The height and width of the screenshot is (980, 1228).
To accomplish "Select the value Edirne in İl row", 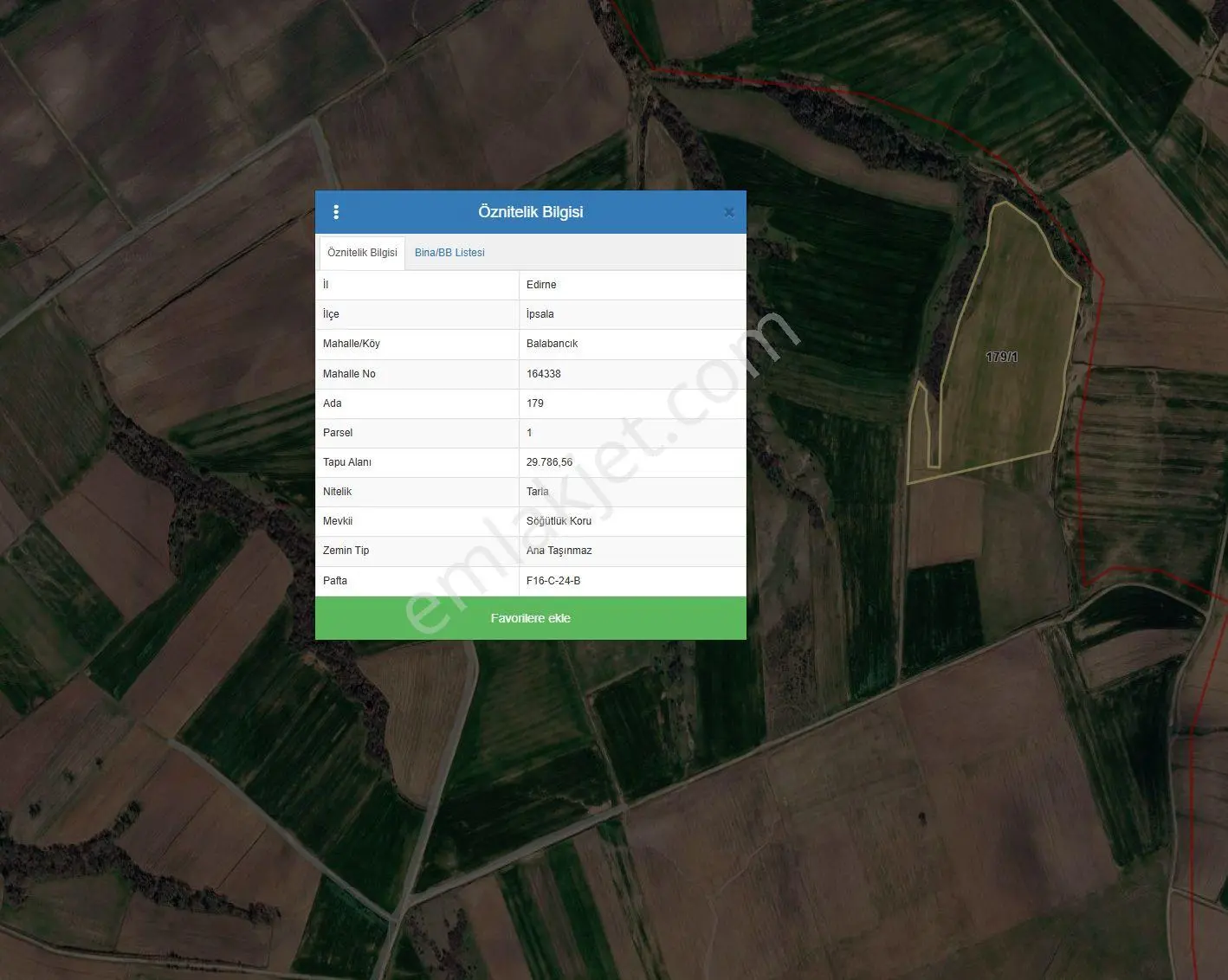I will (541, 285).
